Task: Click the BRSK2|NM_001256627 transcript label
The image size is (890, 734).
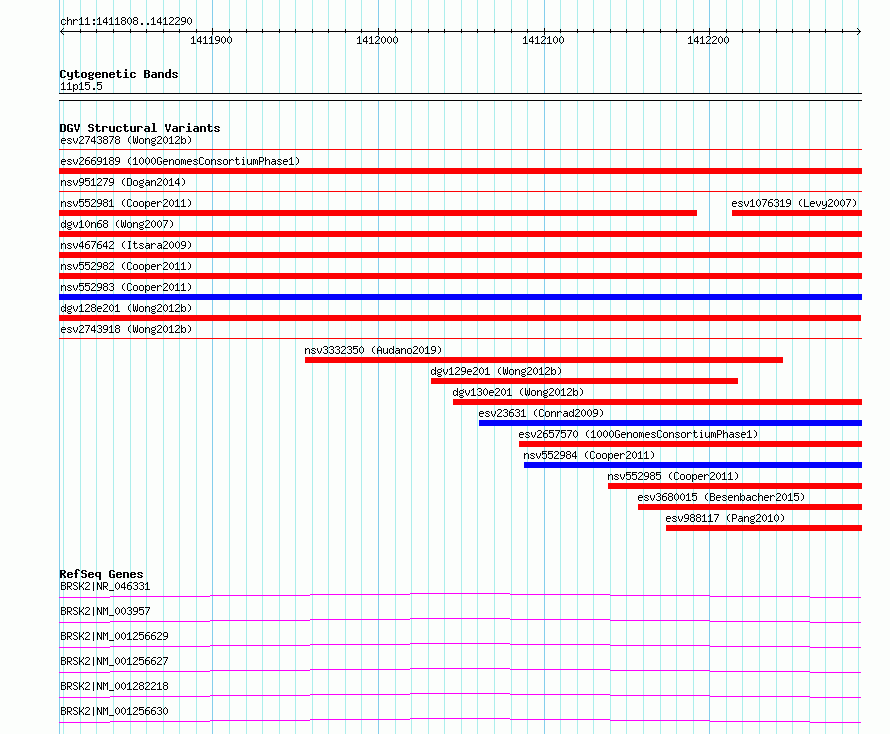Action: [x=114, y=661]
